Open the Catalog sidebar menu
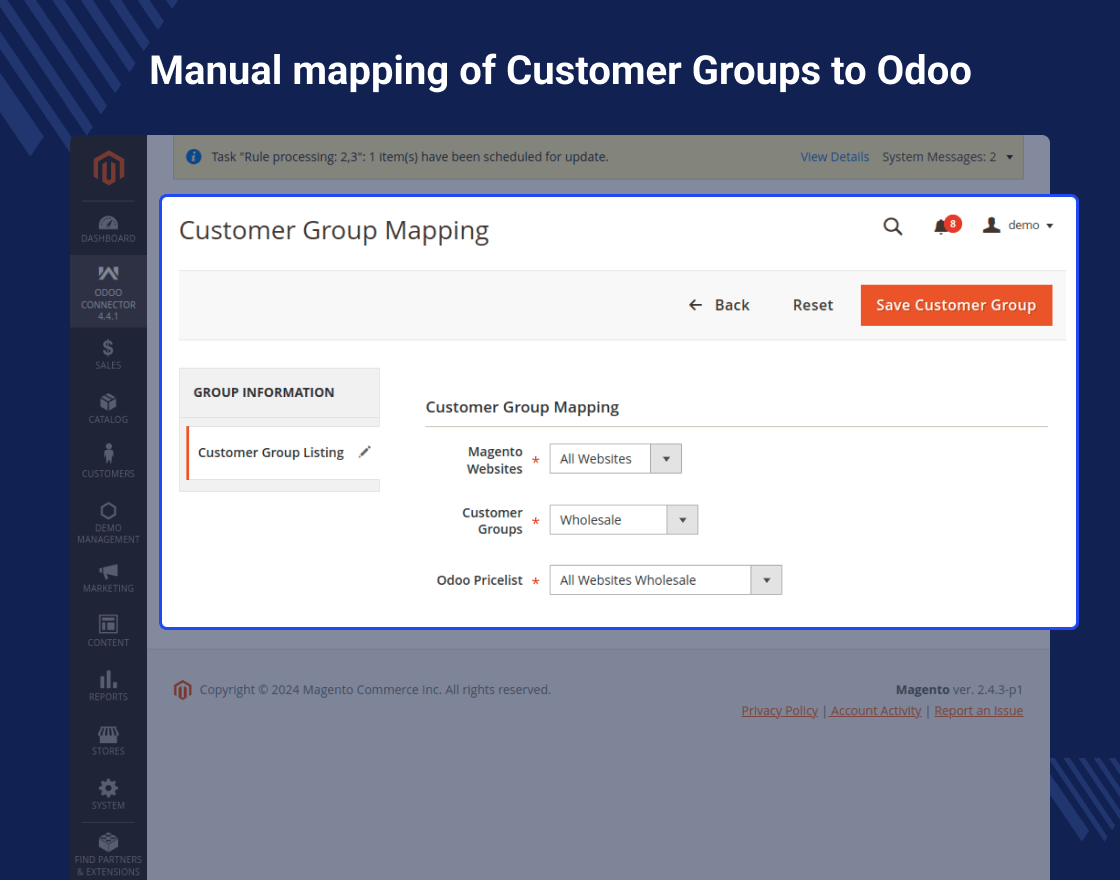Image resolution: width=1120 pixels, height=880 pixels. (x=109, y=409)
